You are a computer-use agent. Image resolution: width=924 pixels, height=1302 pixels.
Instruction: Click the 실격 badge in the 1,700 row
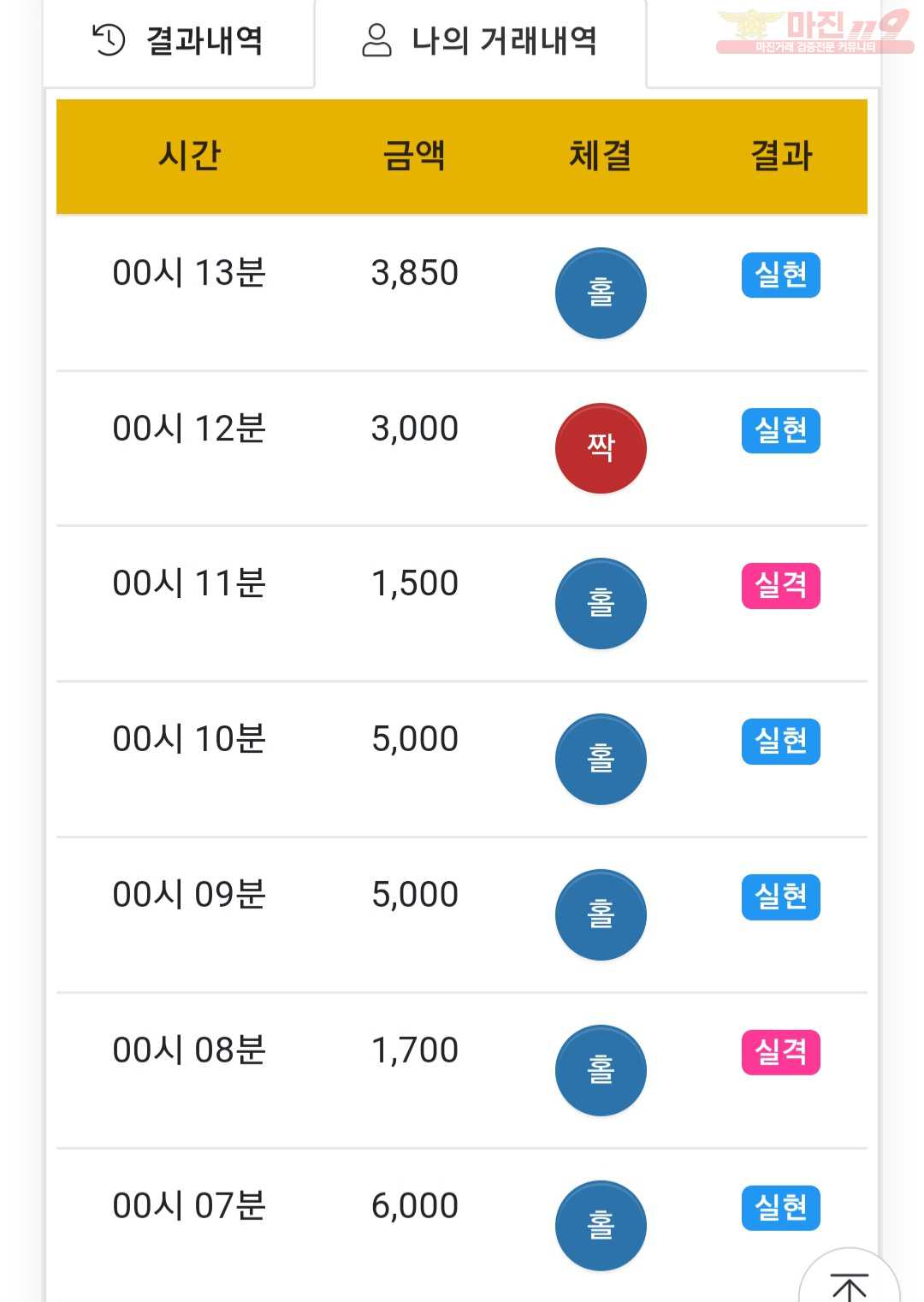tap(780, 1052)
